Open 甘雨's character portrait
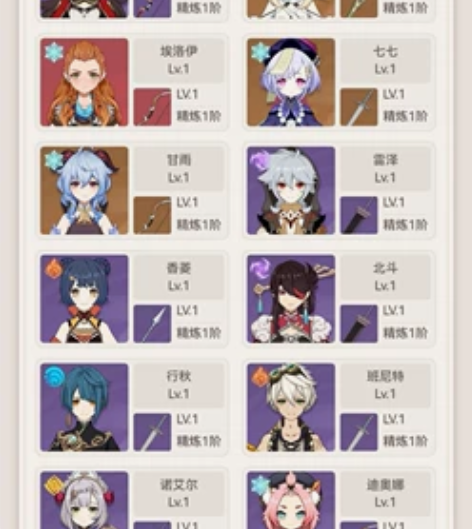This screenshot has width=472, height=529. pos(84,191)
